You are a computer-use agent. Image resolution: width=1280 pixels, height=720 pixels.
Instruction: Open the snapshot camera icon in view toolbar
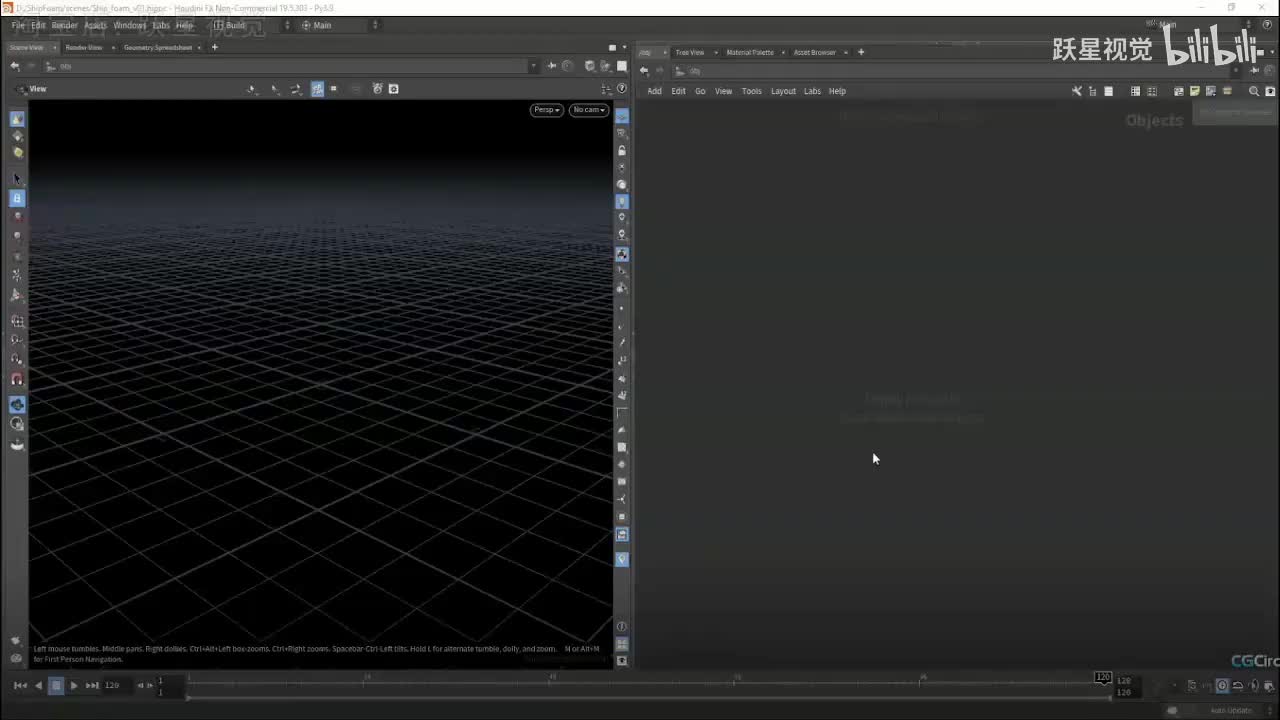(393, 89)
